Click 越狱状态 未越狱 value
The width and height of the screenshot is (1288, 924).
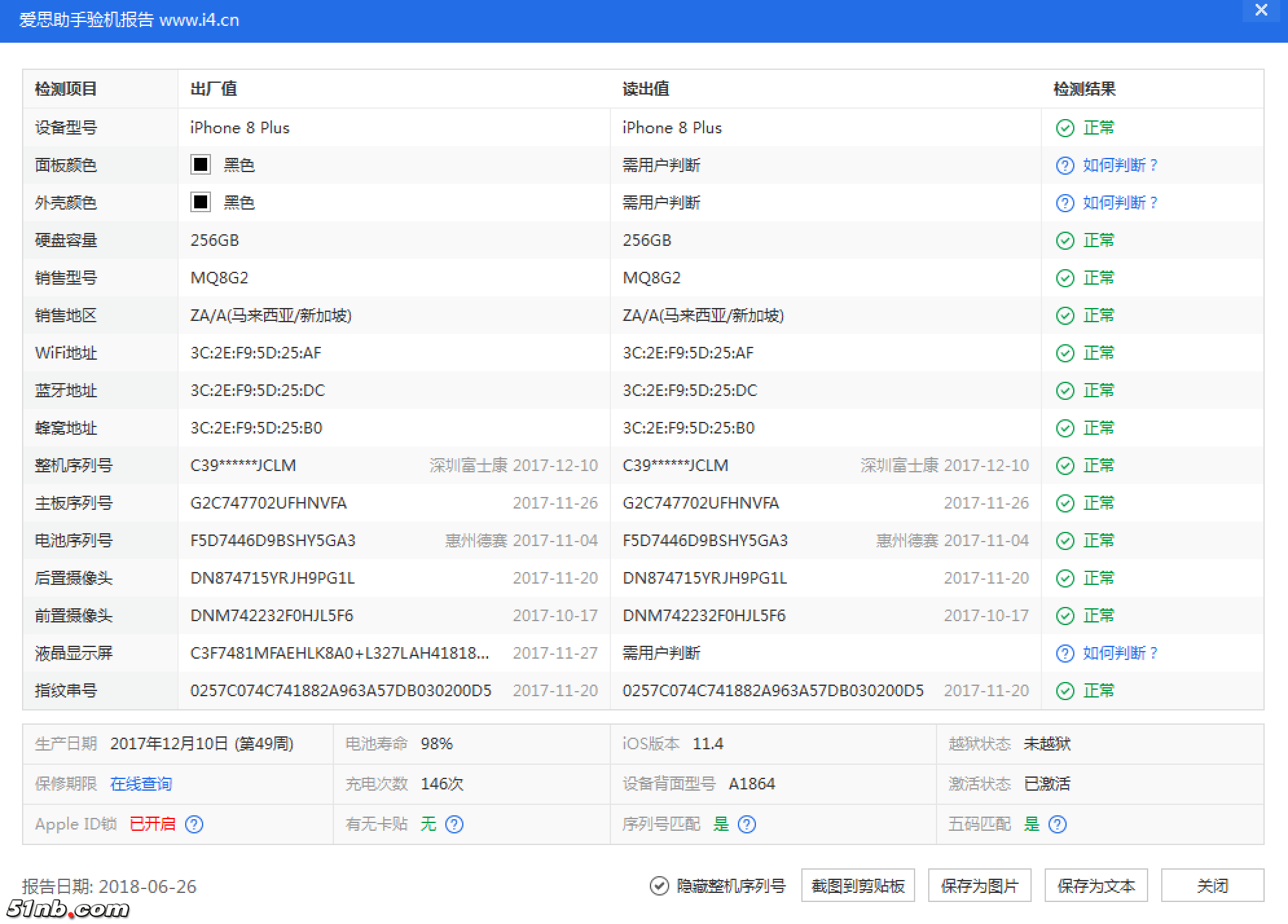click(1047, 743)
